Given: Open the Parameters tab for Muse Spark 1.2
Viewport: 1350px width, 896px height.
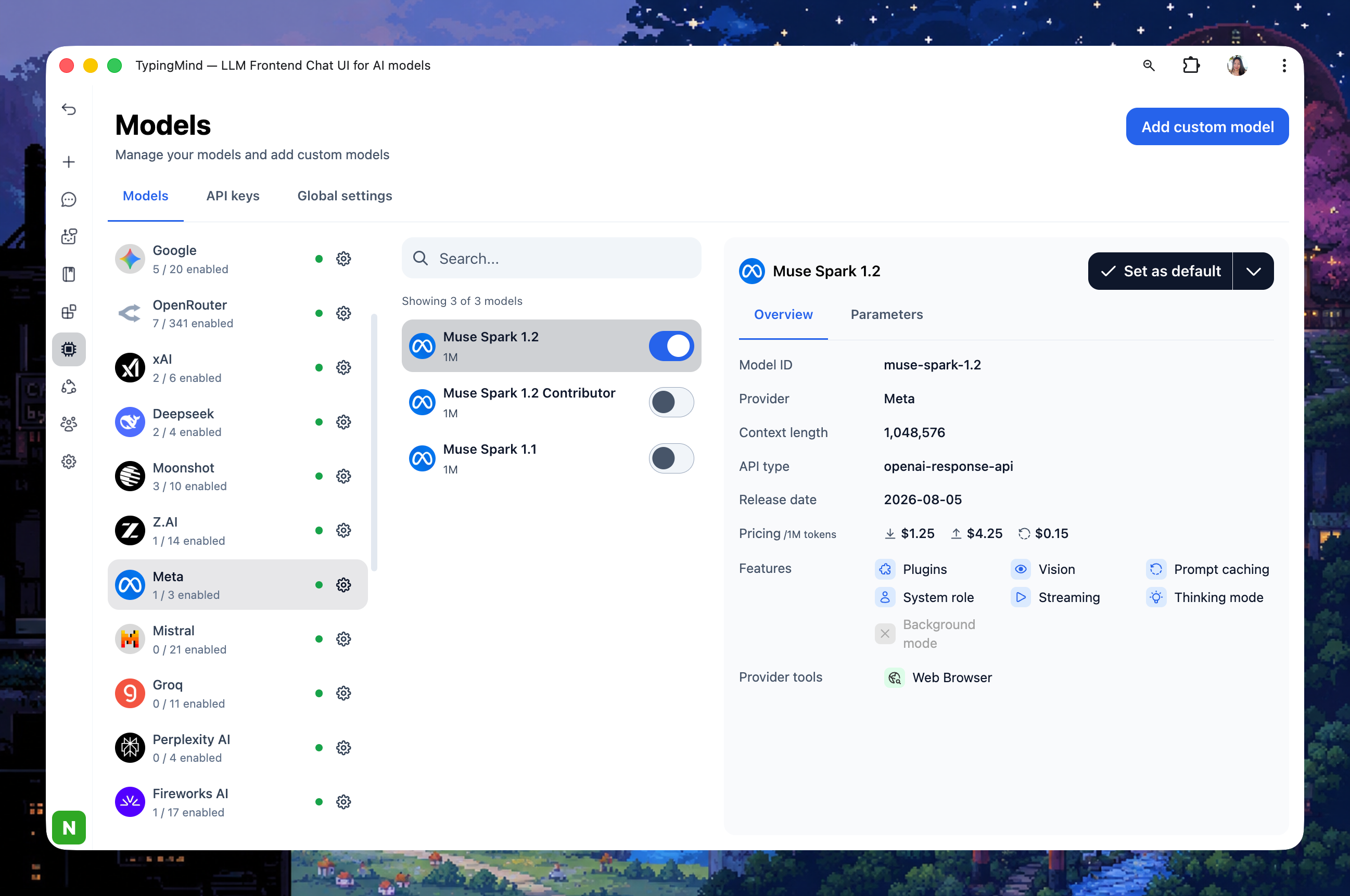Looking at the screenshot, I should (x=886, y=314).
